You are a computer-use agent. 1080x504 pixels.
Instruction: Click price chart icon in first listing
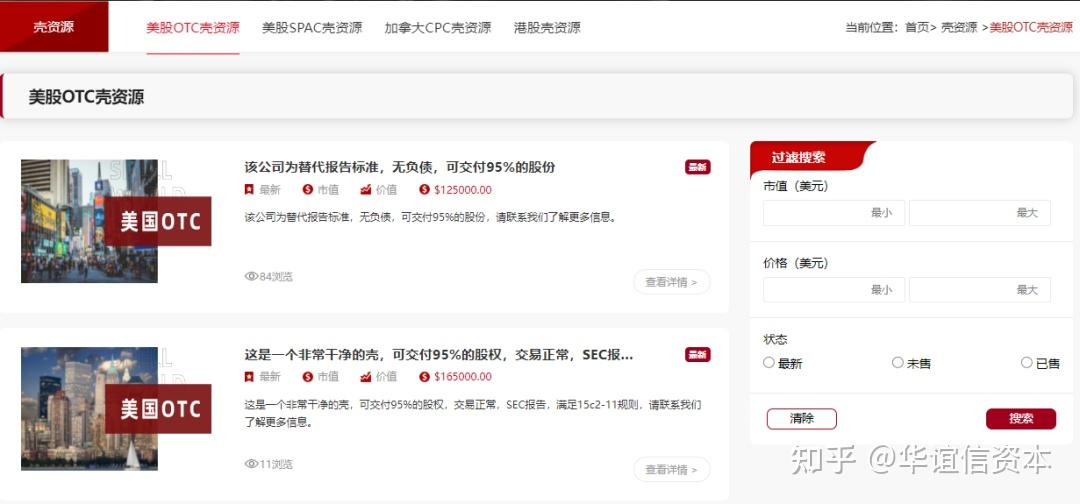[366, 190]
